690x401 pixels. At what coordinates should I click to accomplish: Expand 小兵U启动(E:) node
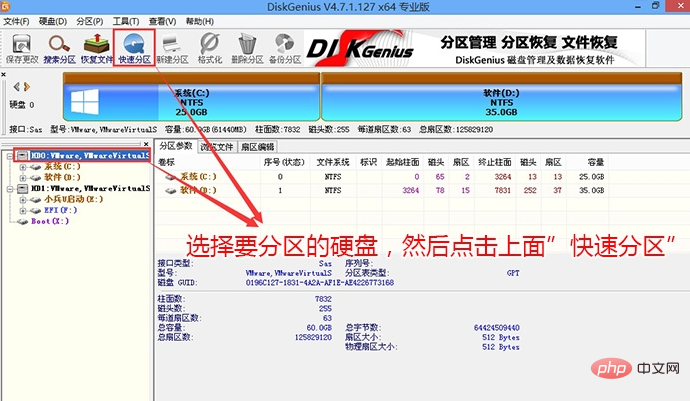click(23, 200)
